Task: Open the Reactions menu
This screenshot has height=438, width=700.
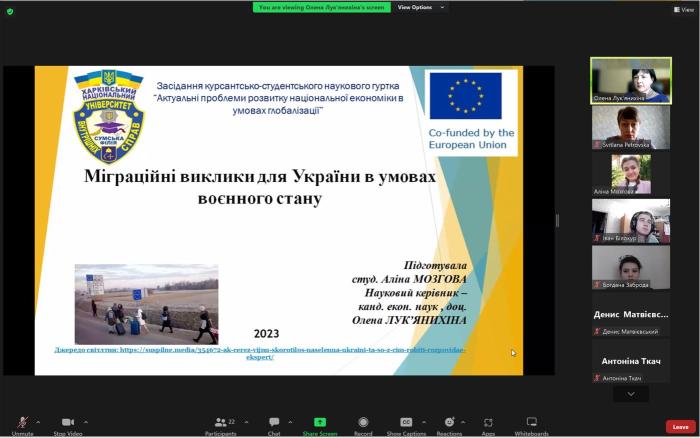Action: tap(449, 424)
